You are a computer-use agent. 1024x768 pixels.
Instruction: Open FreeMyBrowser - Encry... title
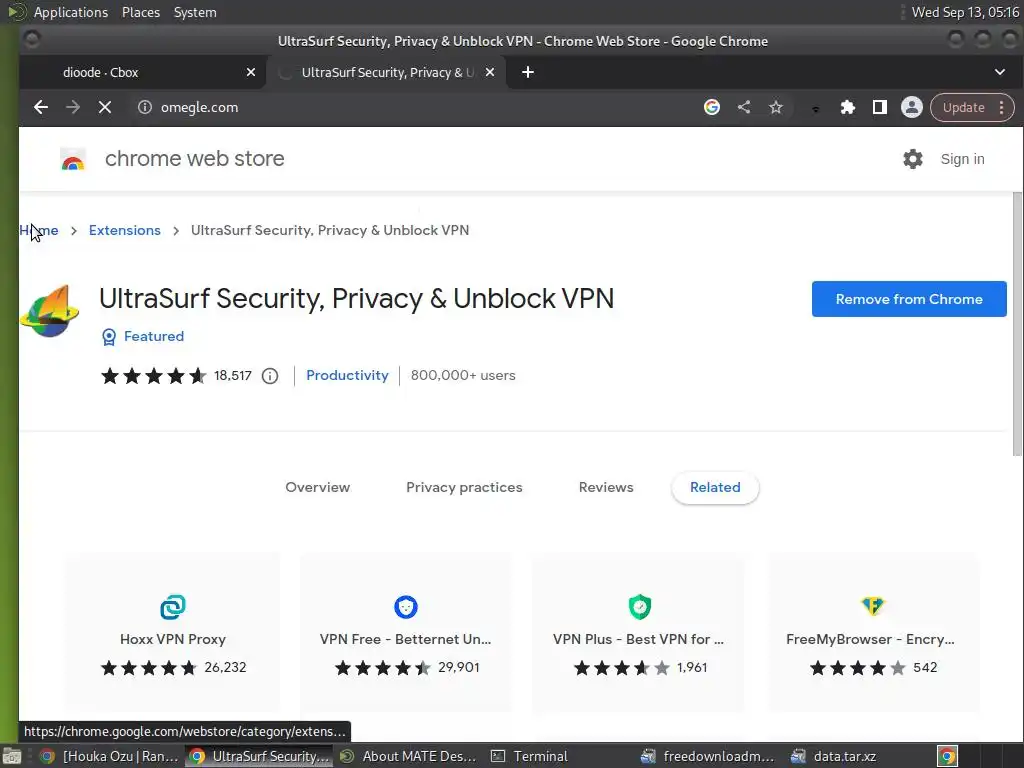pyautogui.click(x=871, y=639)
